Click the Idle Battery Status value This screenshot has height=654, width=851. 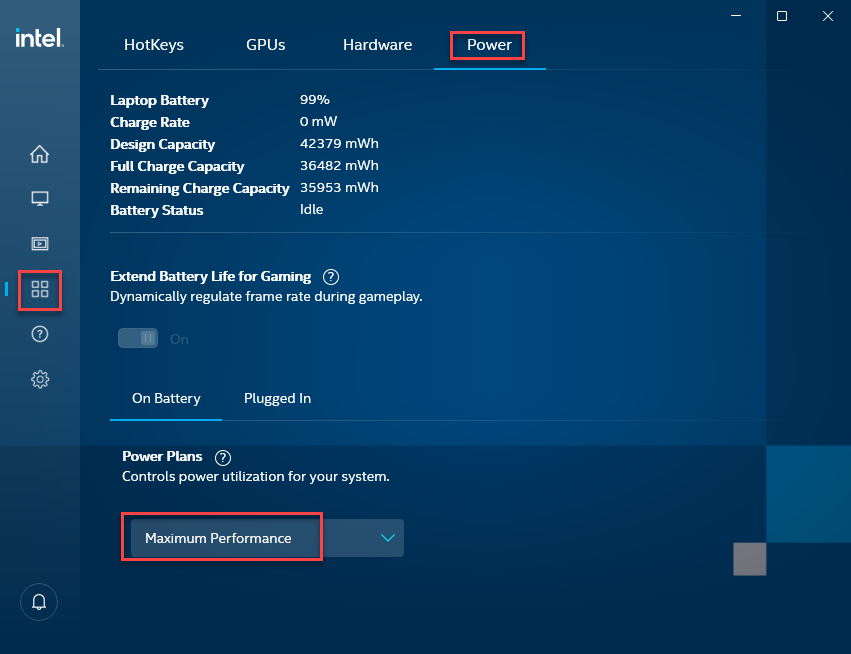[312, 209]
